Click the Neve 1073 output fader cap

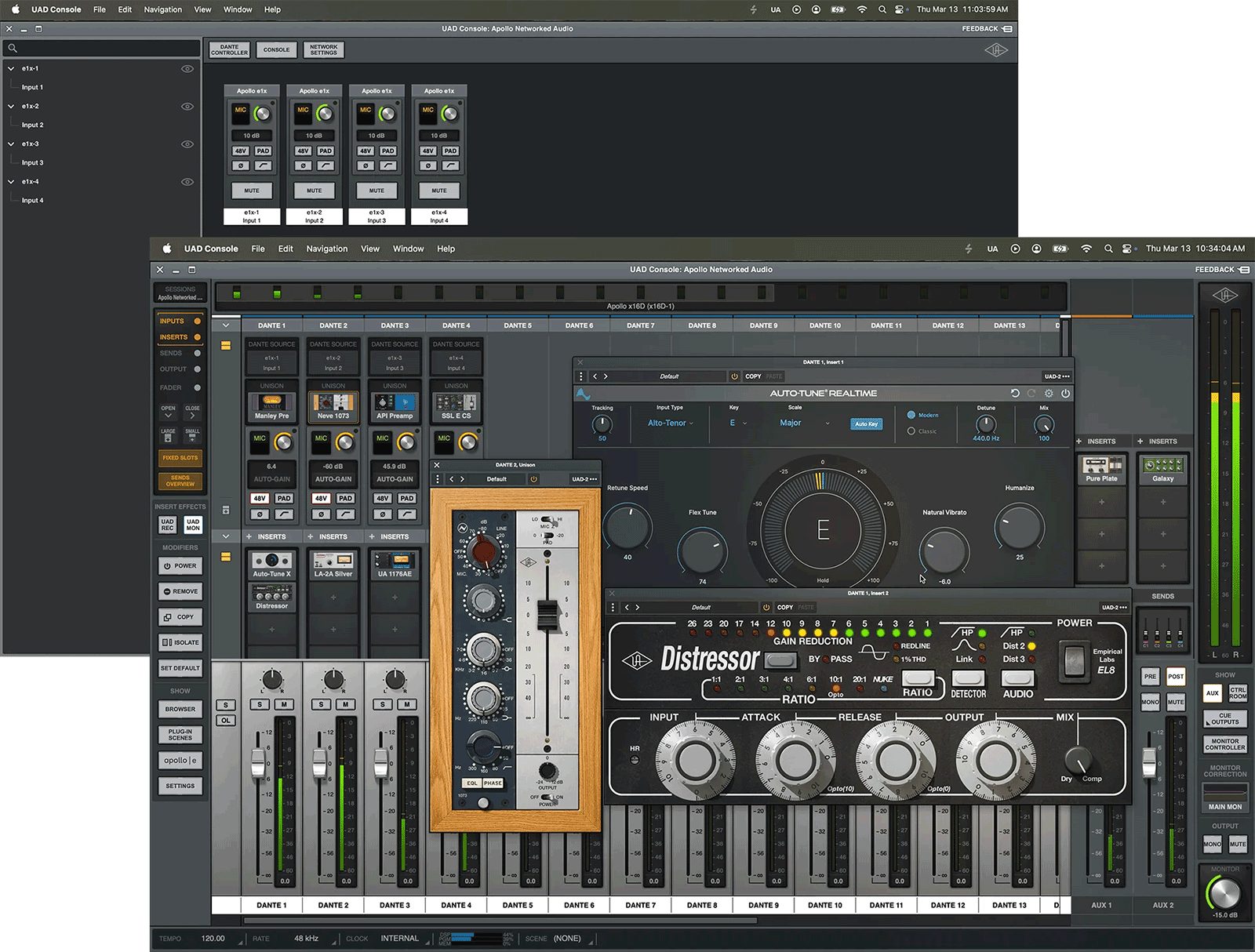click(547, 616)
